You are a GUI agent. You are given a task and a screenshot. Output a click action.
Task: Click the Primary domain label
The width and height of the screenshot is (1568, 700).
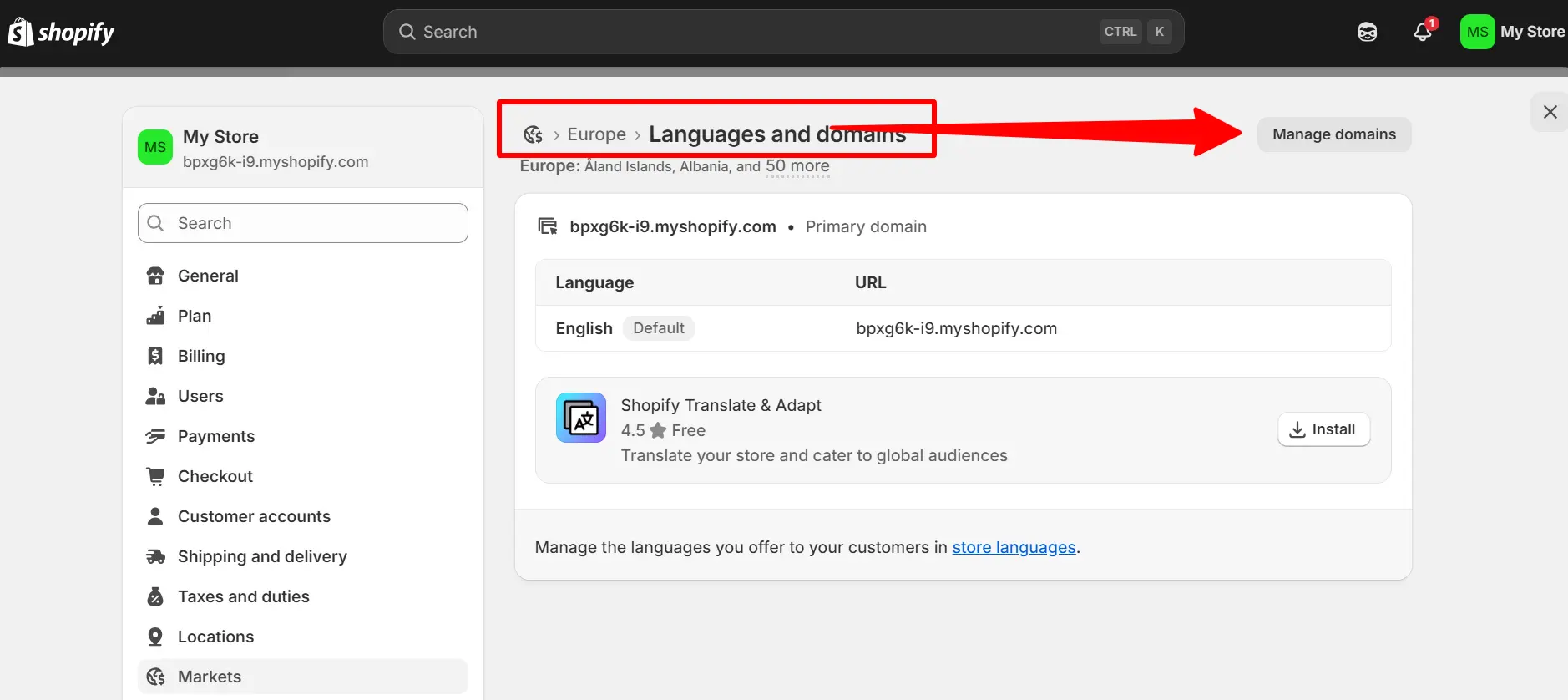pos(866,226)
